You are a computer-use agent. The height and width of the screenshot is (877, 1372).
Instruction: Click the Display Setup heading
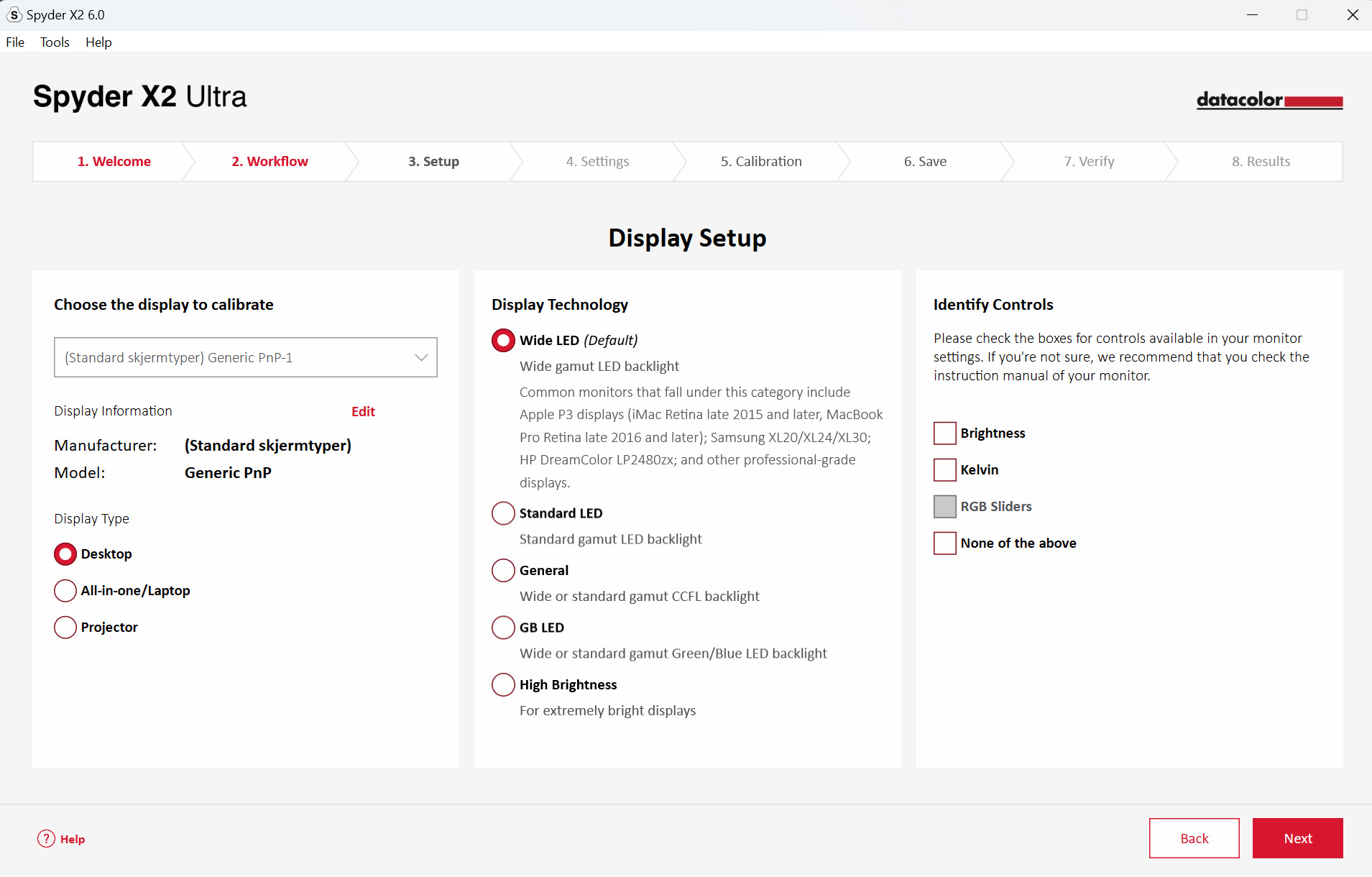click(x=687, y=238)
